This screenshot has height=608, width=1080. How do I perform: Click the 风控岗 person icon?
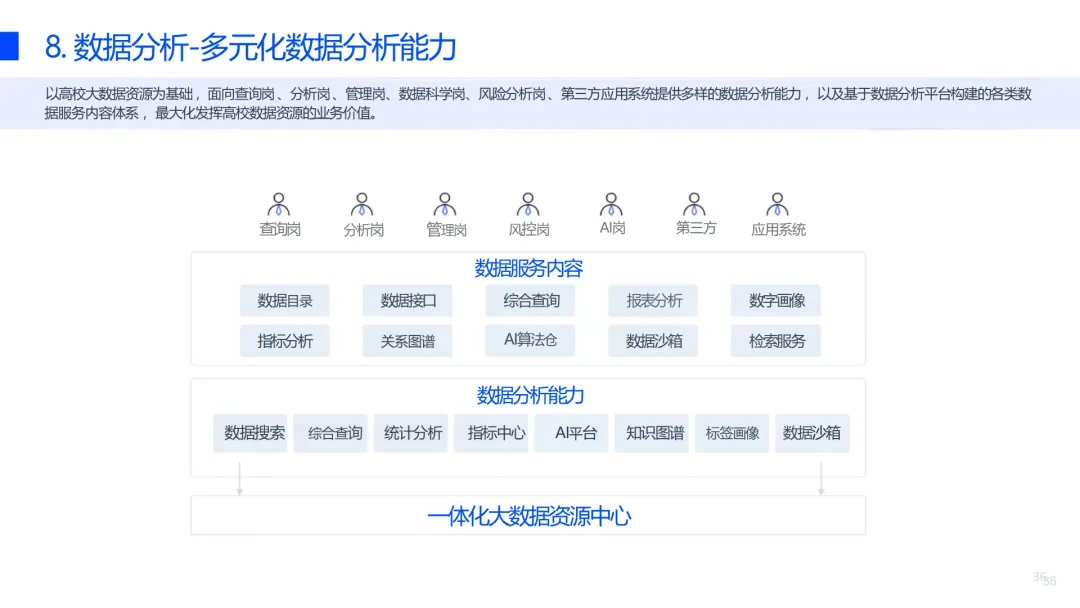pyautogui.click(x=528, y=205)
